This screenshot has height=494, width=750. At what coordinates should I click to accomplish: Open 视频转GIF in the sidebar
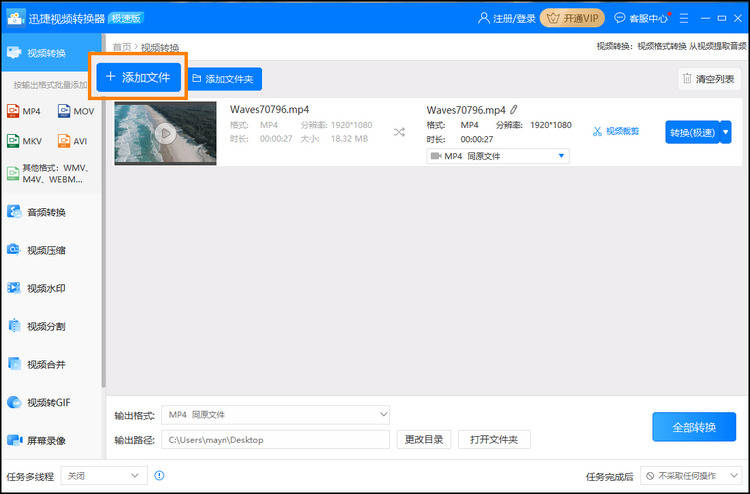39,403
